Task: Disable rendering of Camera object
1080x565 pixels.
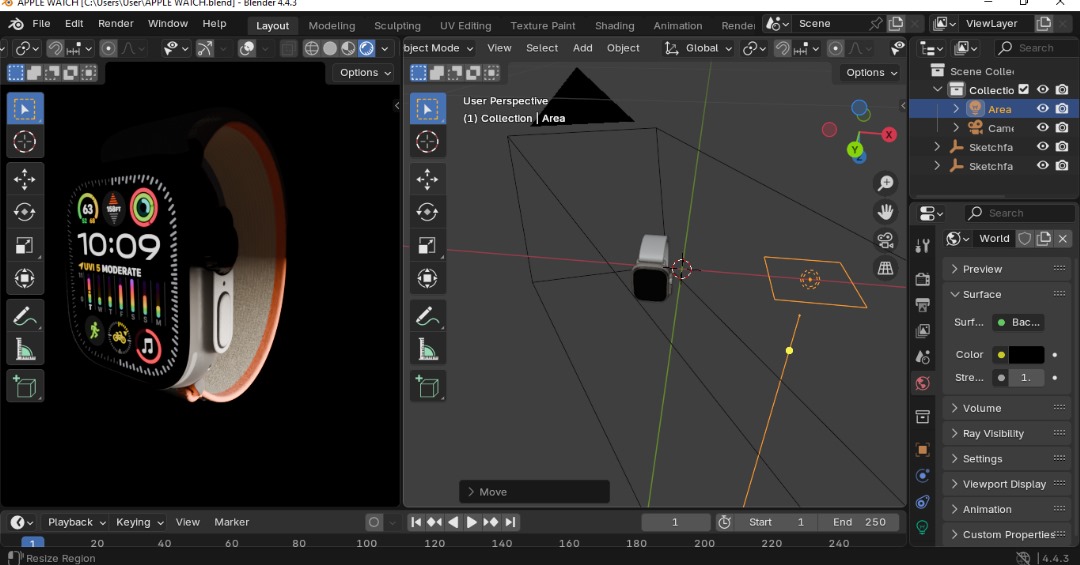Action: [1062, 127]
